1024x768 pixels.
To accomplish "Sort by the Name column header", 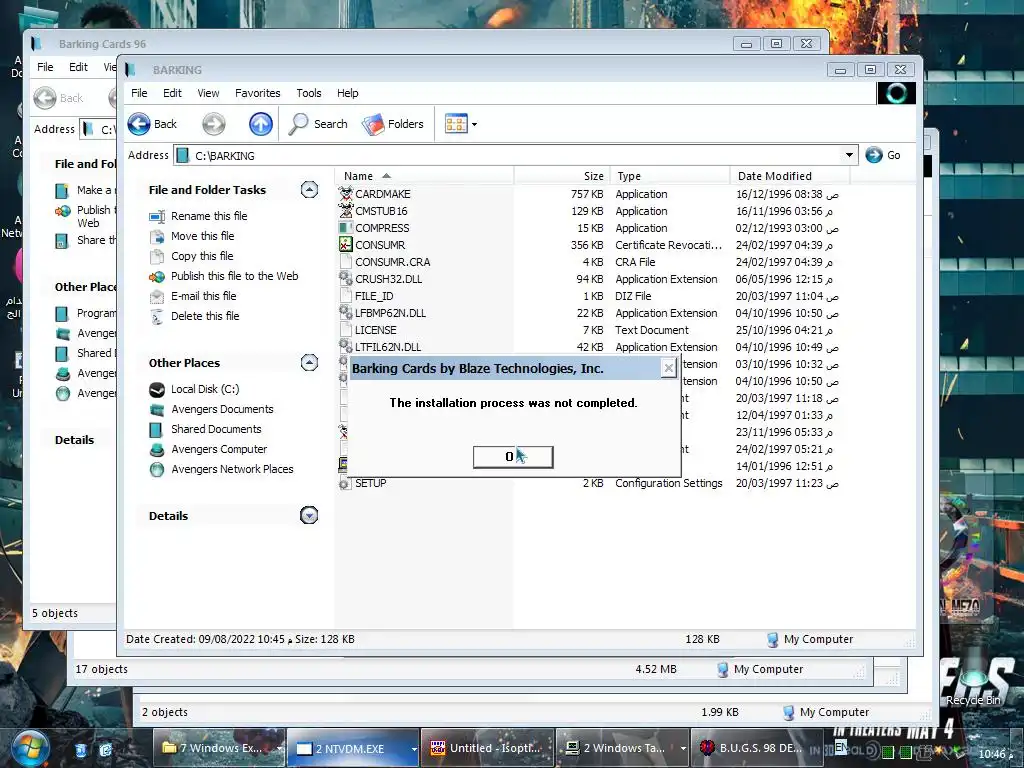I will pyautogui.click(x=424, y=176).
